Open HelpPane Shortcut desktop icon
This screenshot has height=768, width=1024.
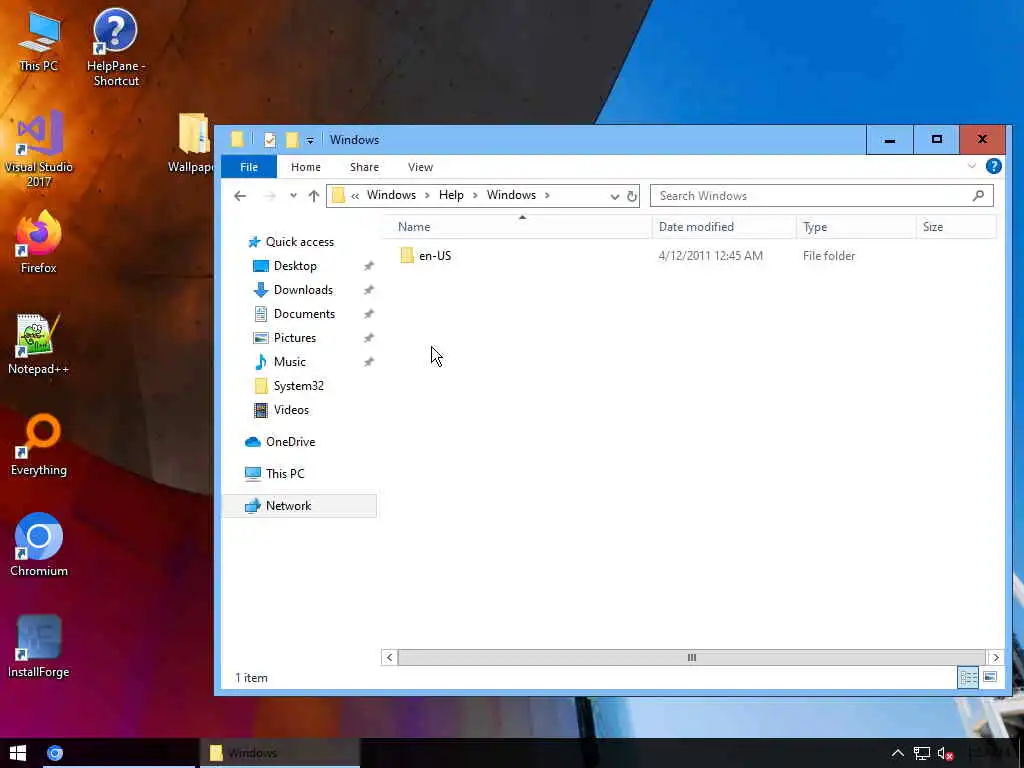click(116, 47)
